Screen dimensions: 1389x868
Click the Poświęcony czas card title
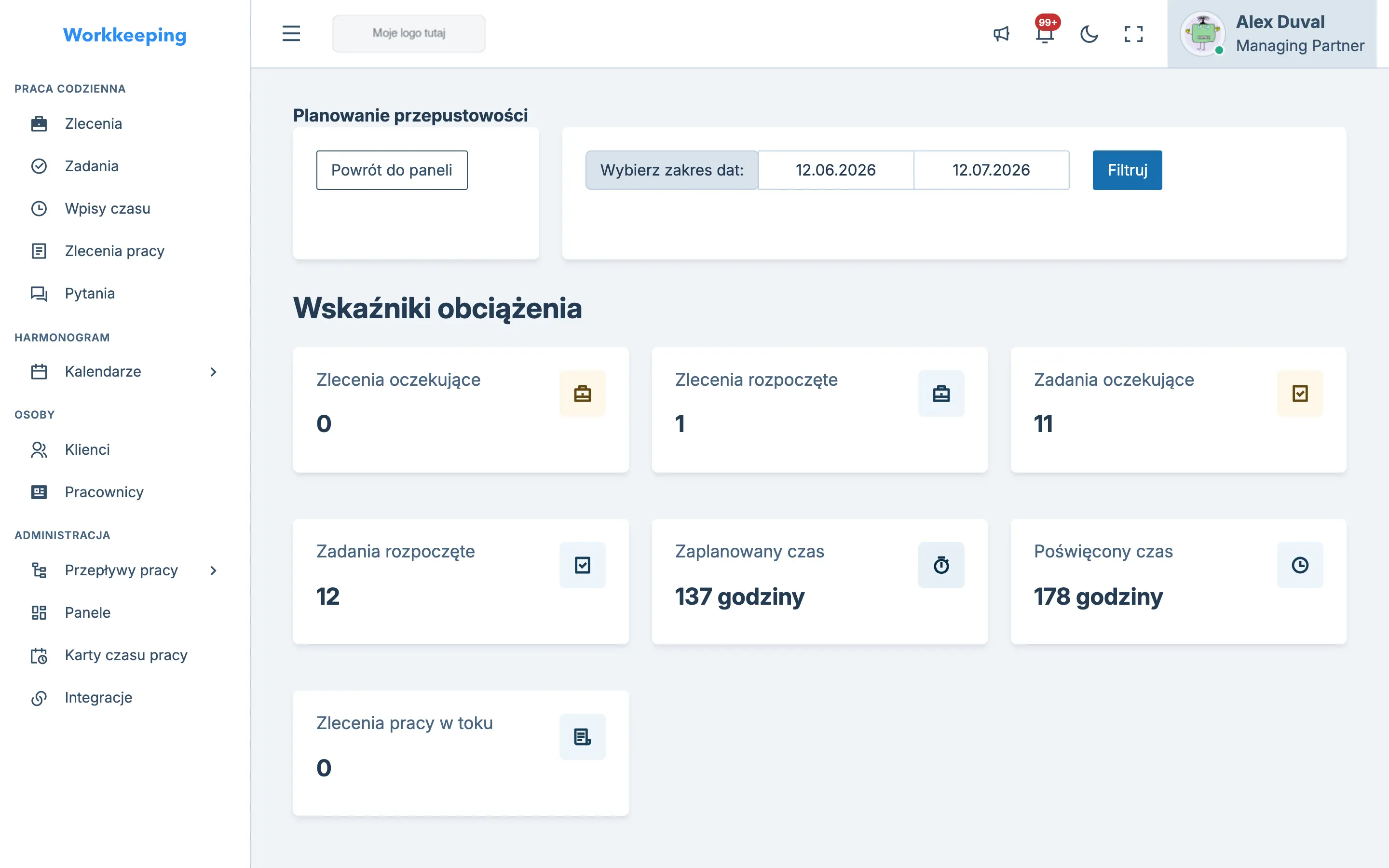[1103, 551]
